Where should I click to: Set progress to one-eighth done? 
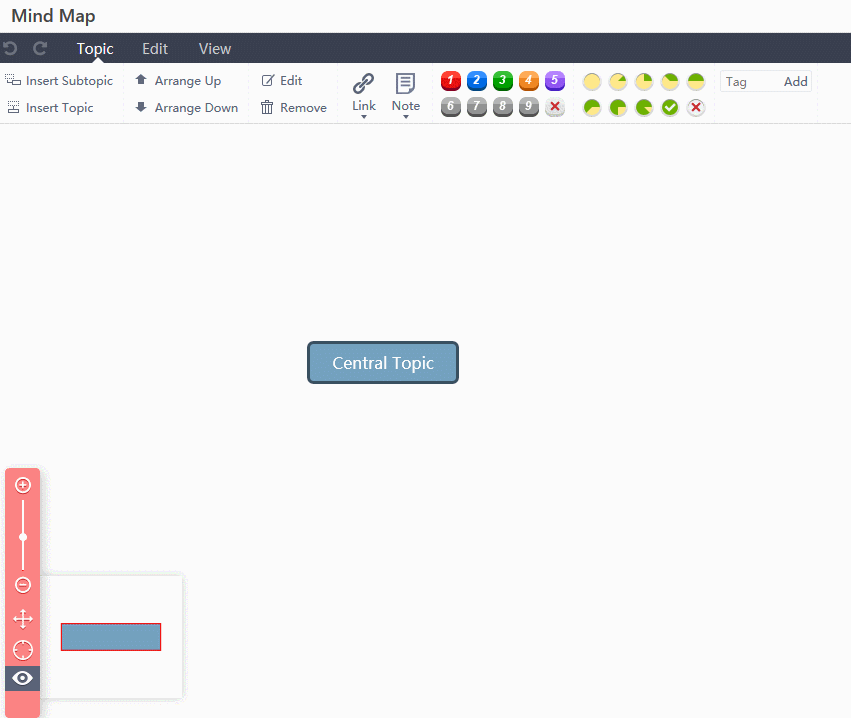618,81
